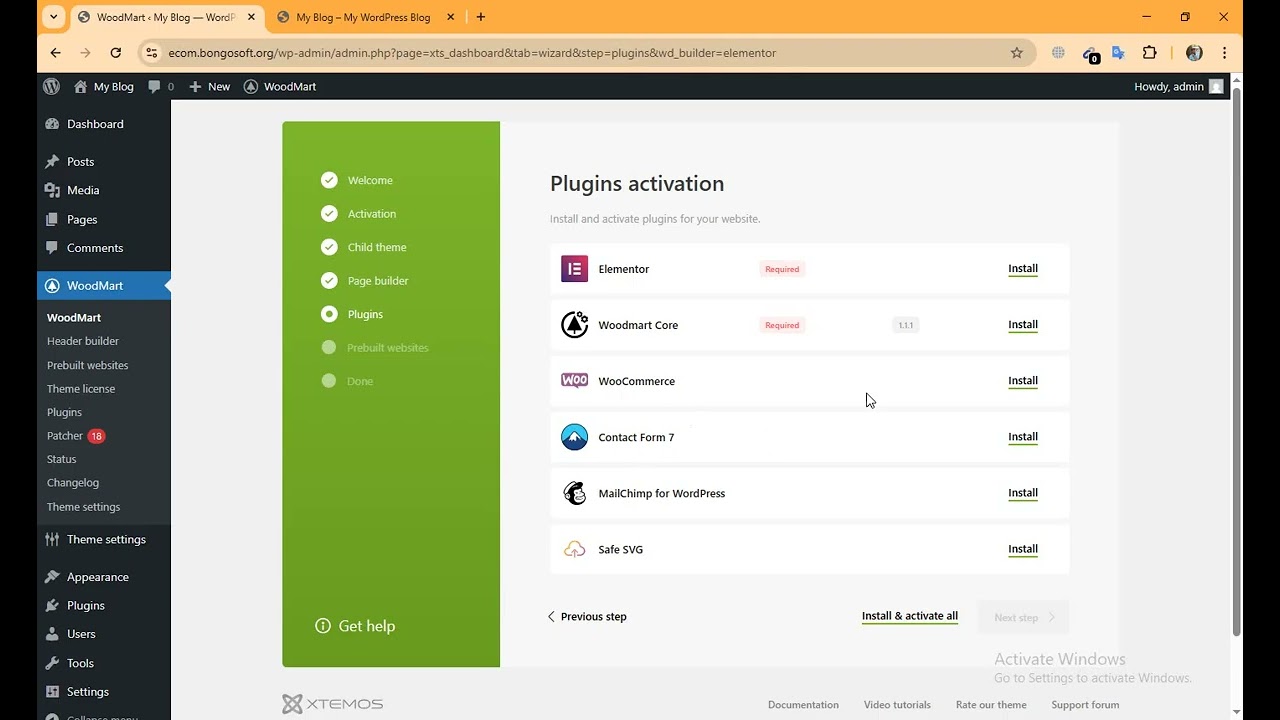Click the MailChimp monkey logo
Screen dimensions: 1280x720
point(575,493)
